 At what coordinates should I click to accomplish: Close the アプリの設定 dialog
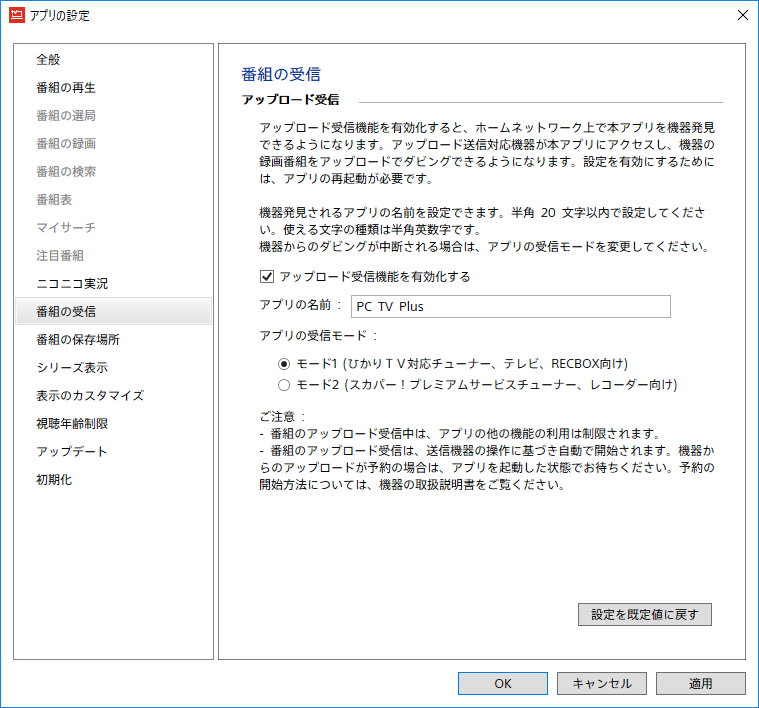coord(743,15)
